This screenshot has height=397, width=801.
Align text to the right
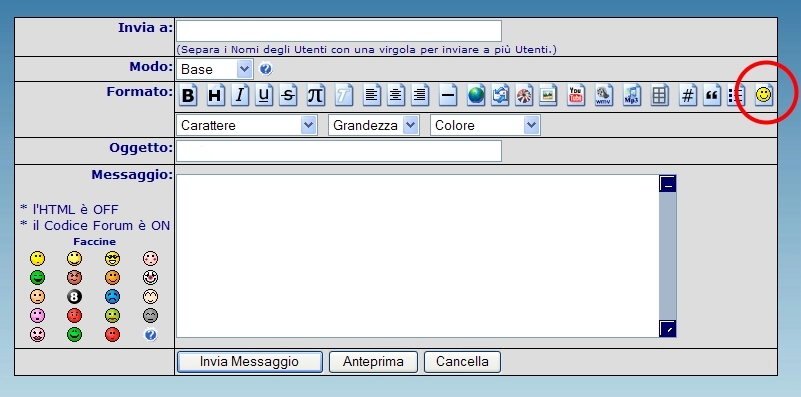tap(420, 95)
